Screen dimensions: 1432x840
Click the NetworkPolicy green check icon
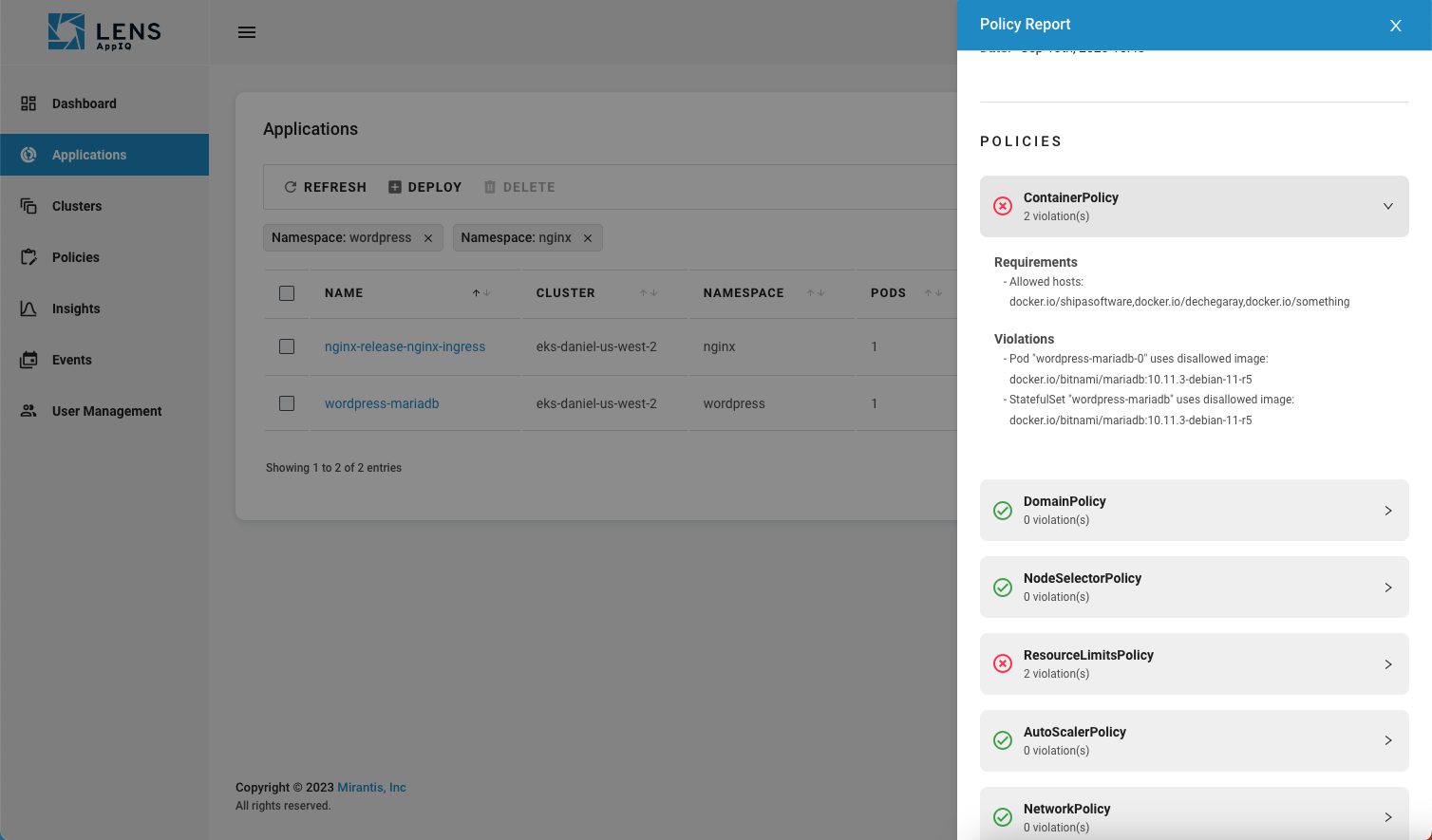[x=1003, y=817]
